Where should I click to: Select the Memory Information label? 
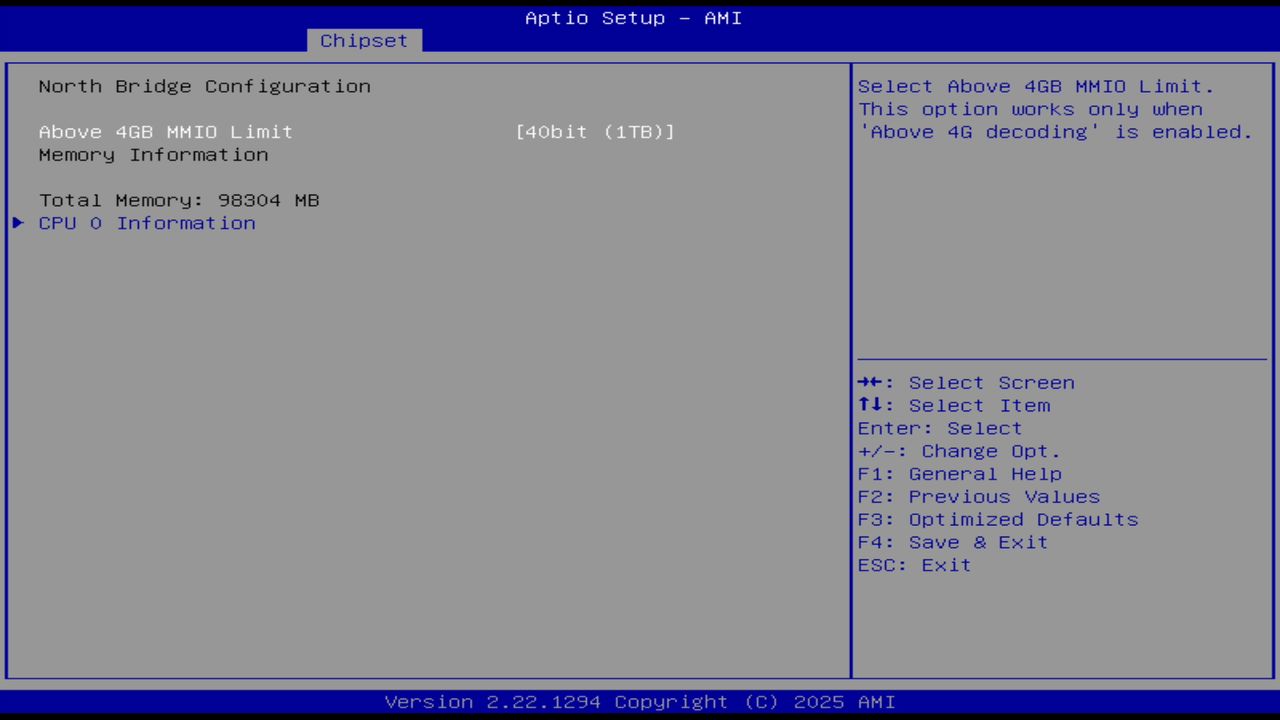tap(153, 154)
